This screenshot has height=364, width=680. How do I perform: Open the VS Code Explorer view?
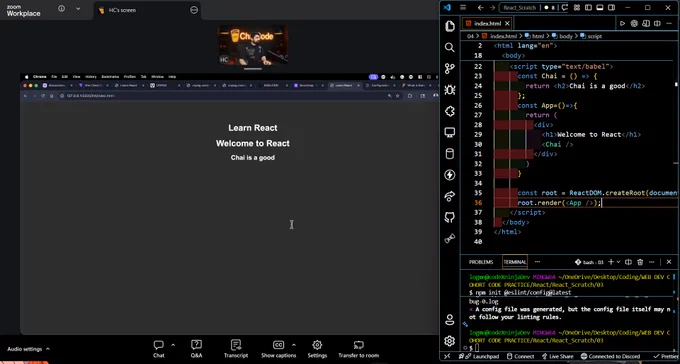(450, 26)
